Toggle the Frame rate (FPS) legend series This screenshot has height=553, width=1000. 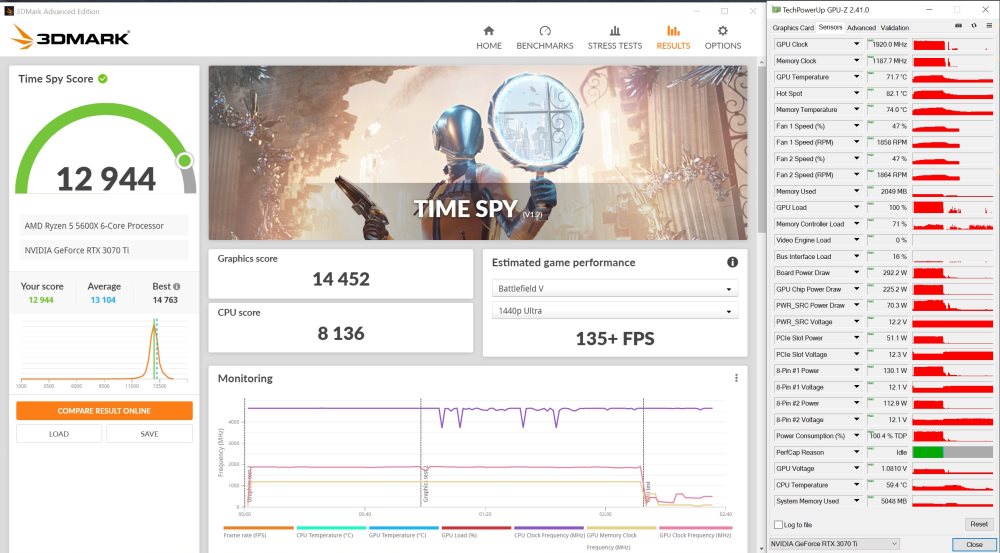pos(258,532)
